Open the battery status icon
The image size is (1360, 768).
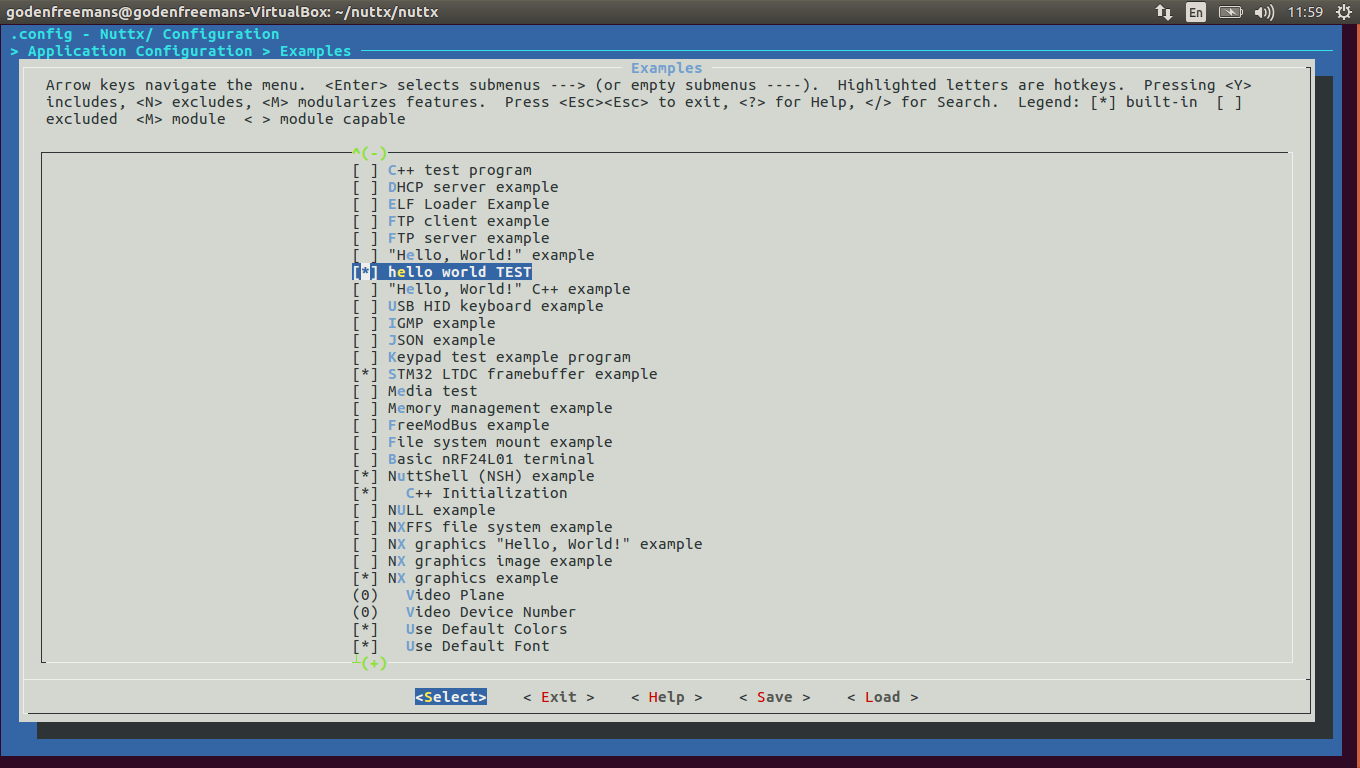click(x=1230, y=12)
